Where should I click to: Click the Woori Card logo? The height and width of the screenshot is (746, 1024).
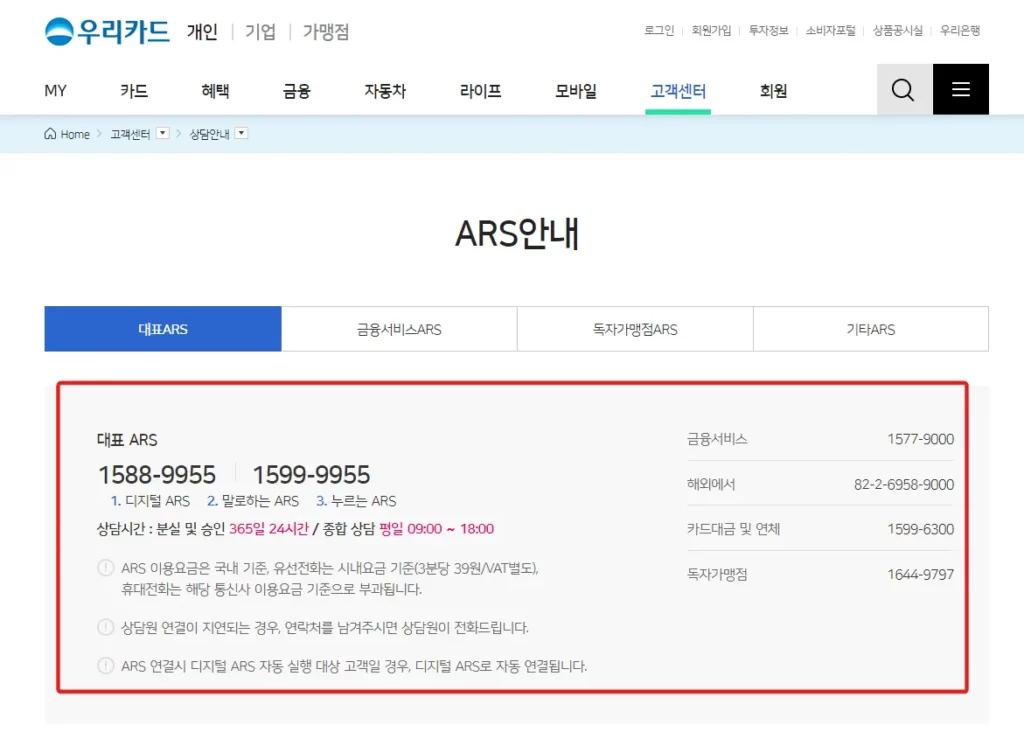108,32
